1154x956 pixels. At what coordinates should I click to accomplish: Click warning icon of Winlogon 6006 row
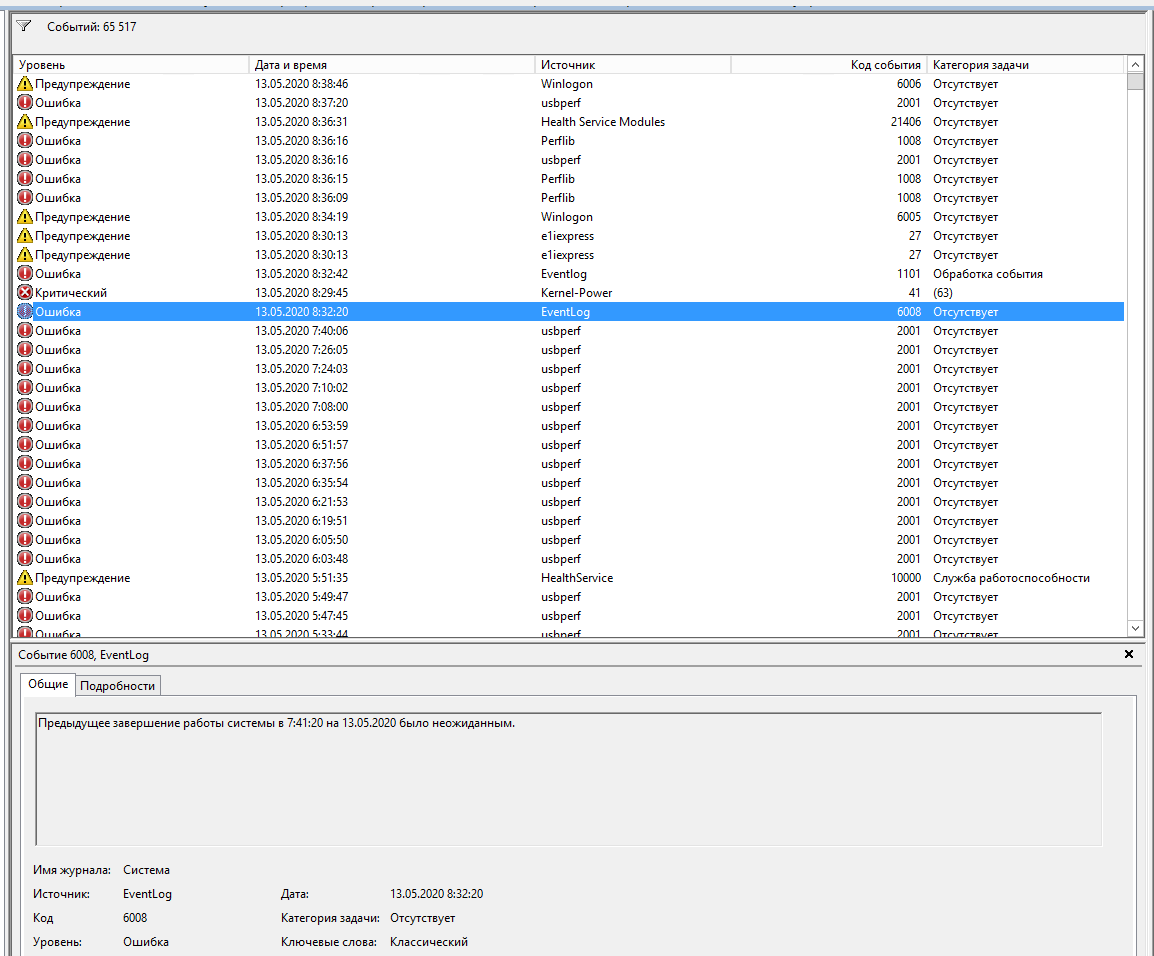click(25, 84)
